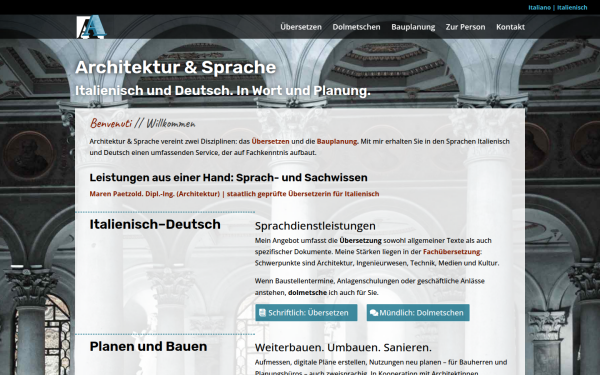
Task: Click speech bubbles icon on Mündlich button
Action: [x=374, y=313]
